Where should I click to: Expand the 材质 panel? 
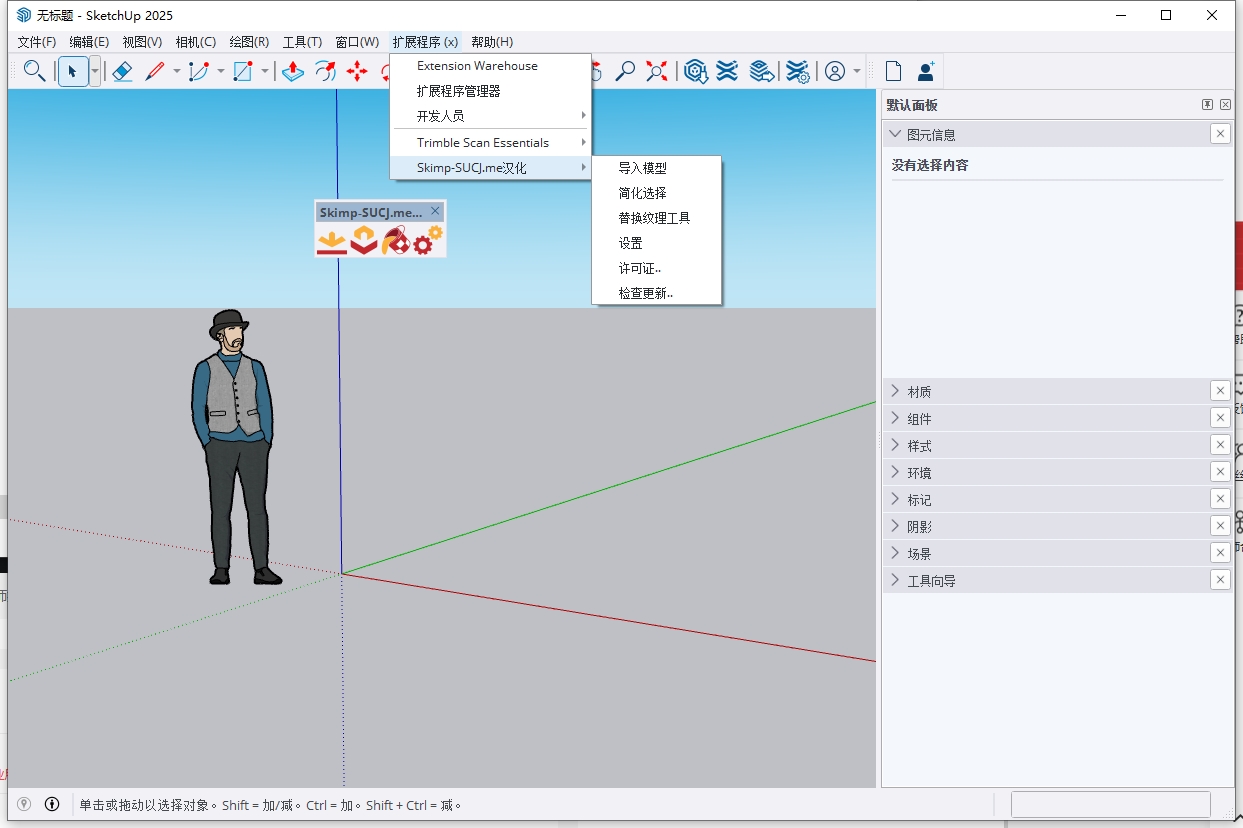coord(916,391)
